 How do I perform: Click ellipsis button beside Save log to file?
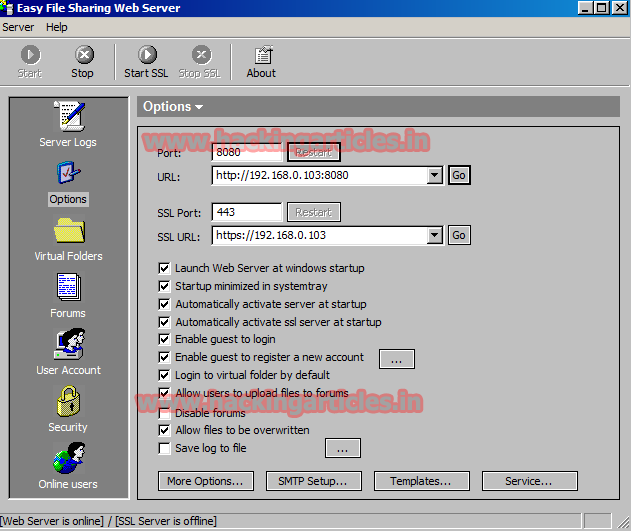point(342,448)
